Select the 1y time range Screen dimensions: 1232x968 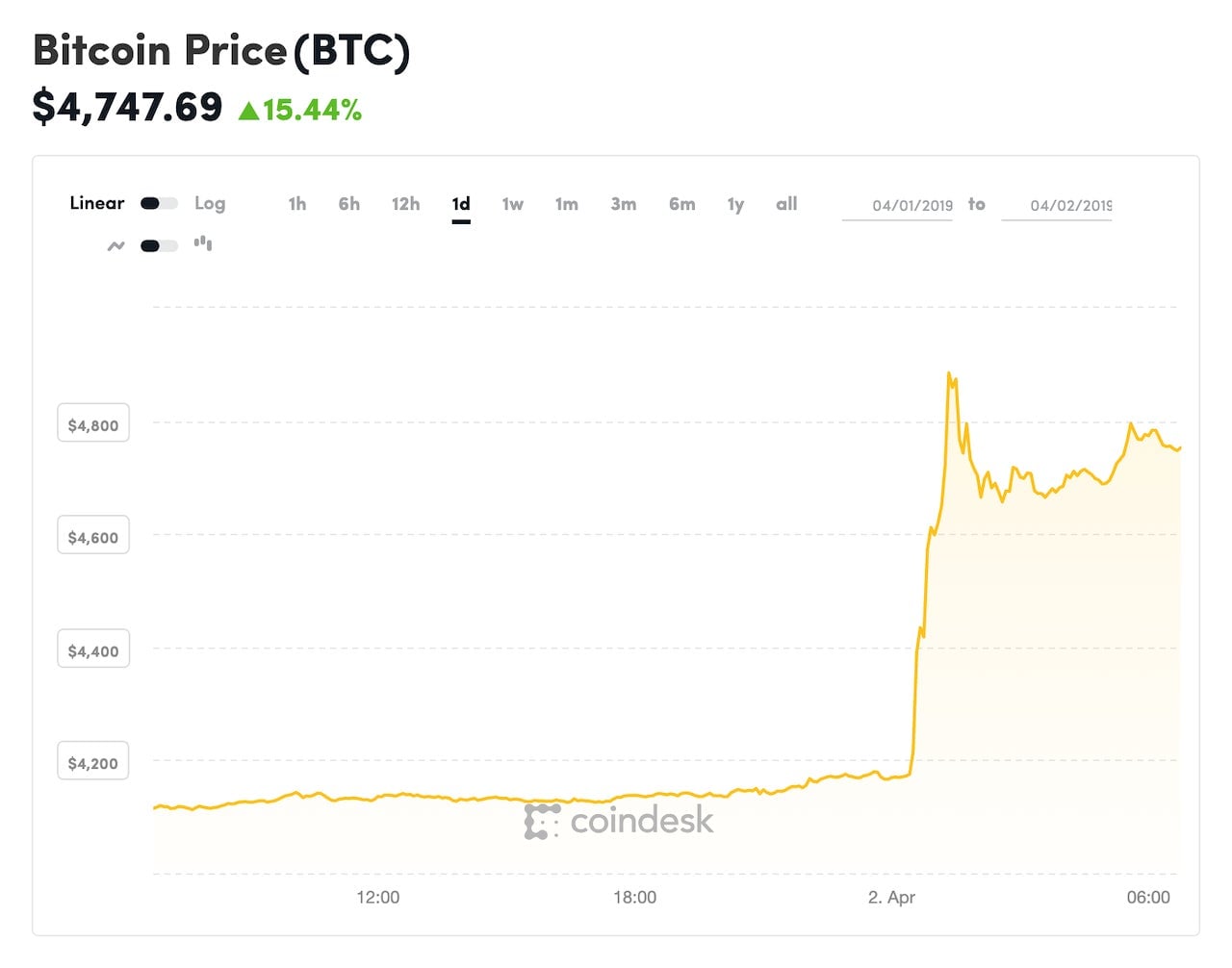click(x=735, y=204)
